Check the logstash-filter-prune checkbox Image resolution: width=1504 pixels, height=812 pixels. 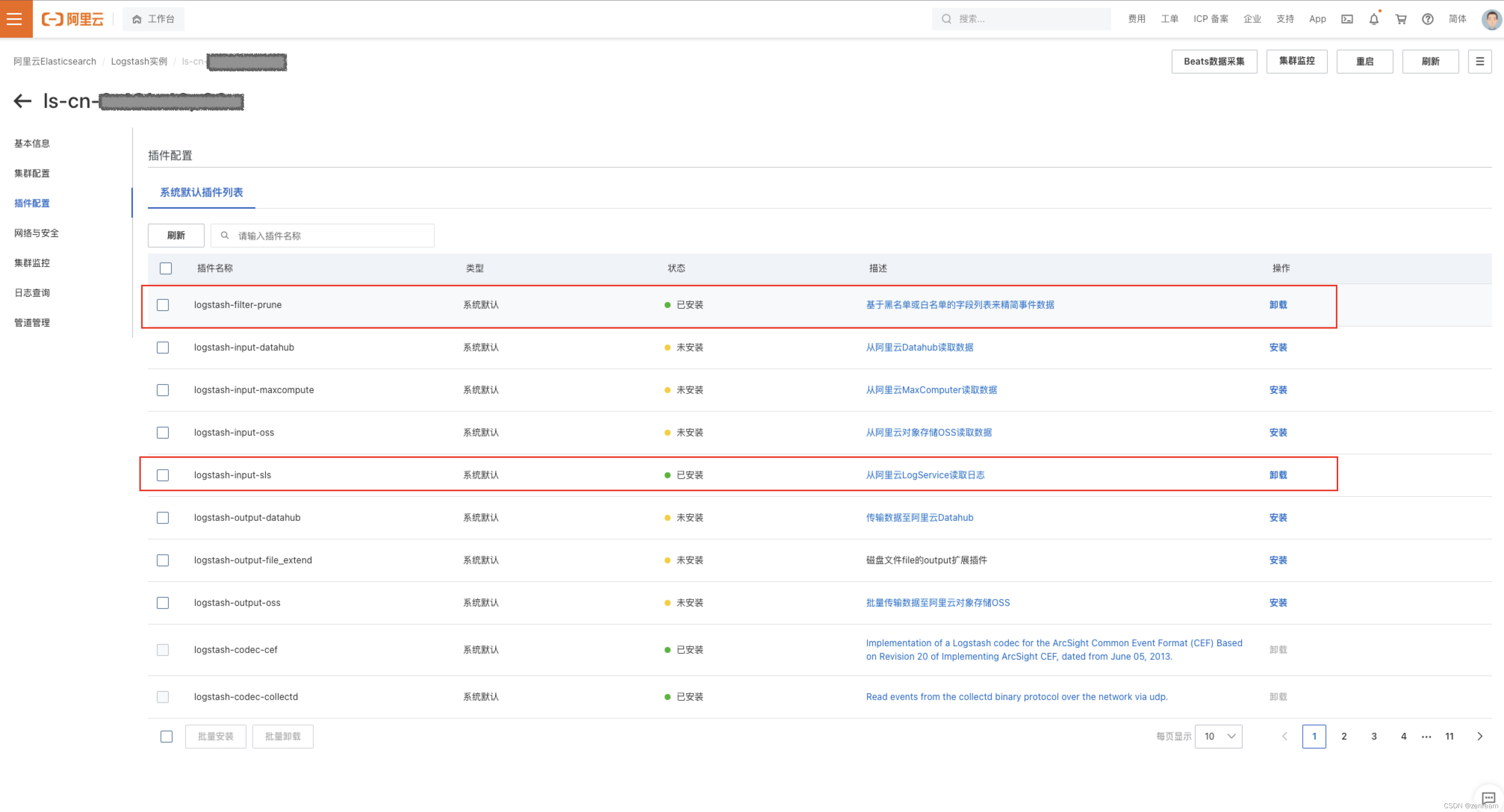point(163,305)
